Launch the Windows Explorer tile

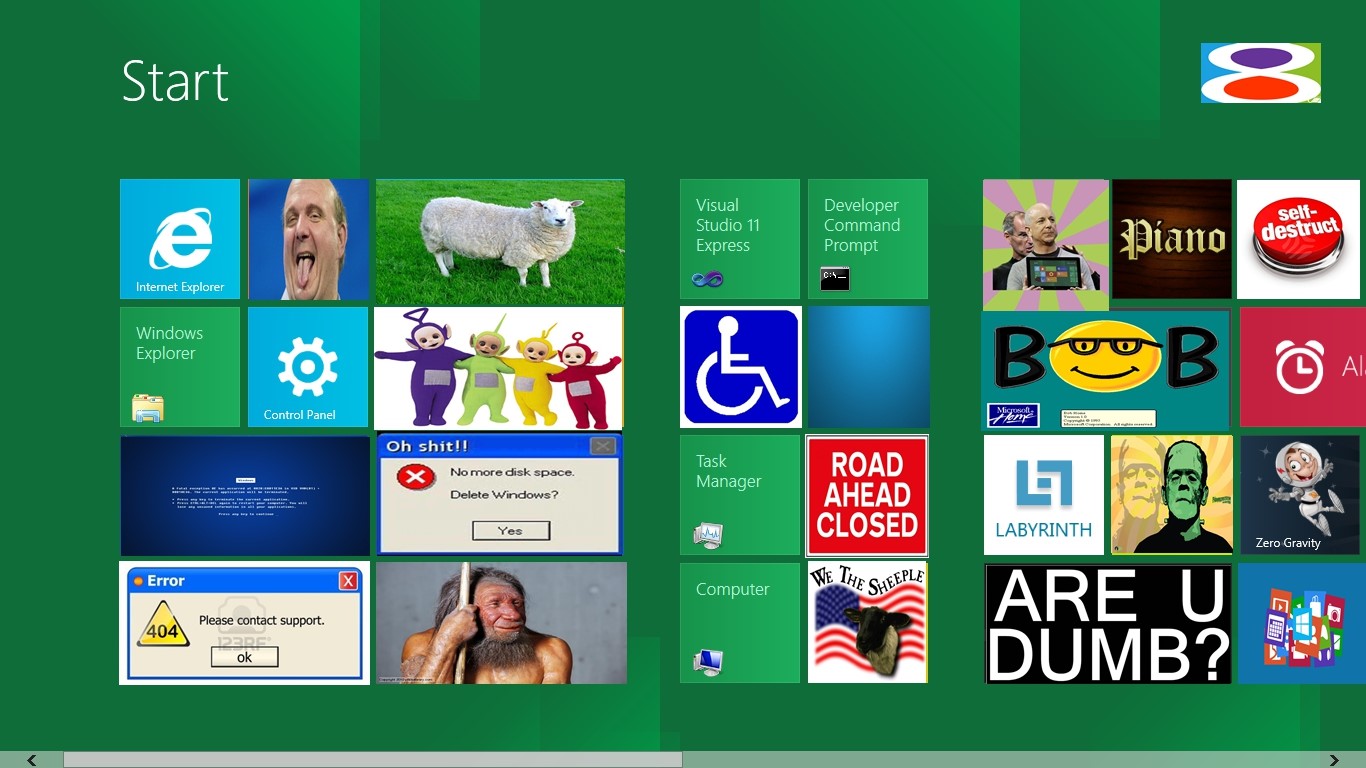[x=180, y=367]
